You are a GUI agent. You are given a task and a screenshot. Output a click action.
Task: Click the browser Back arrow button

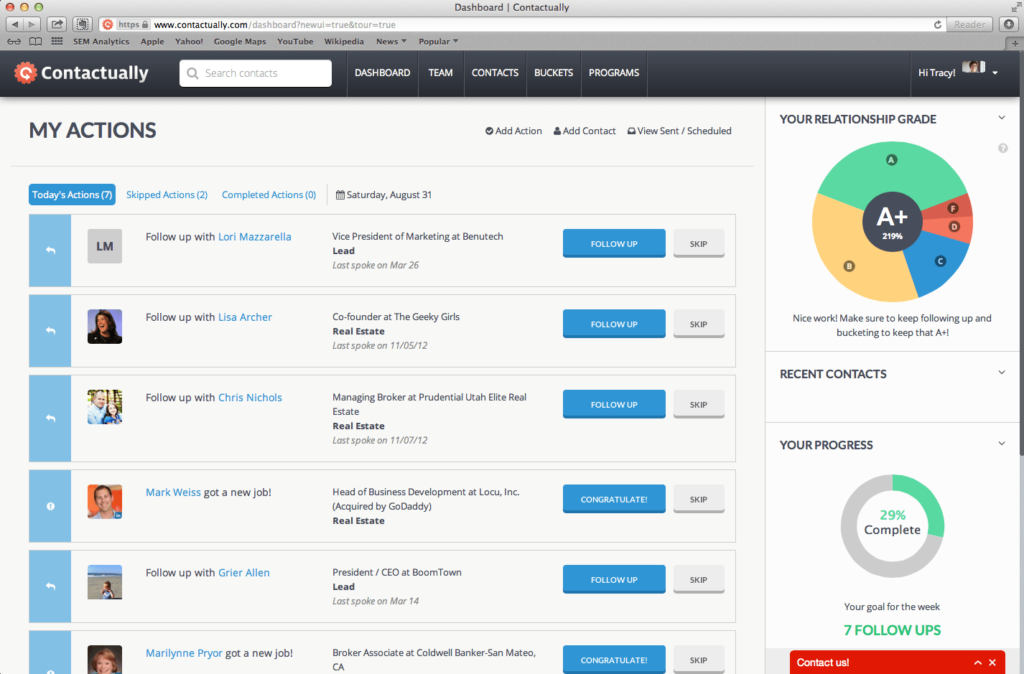point(15,24)
